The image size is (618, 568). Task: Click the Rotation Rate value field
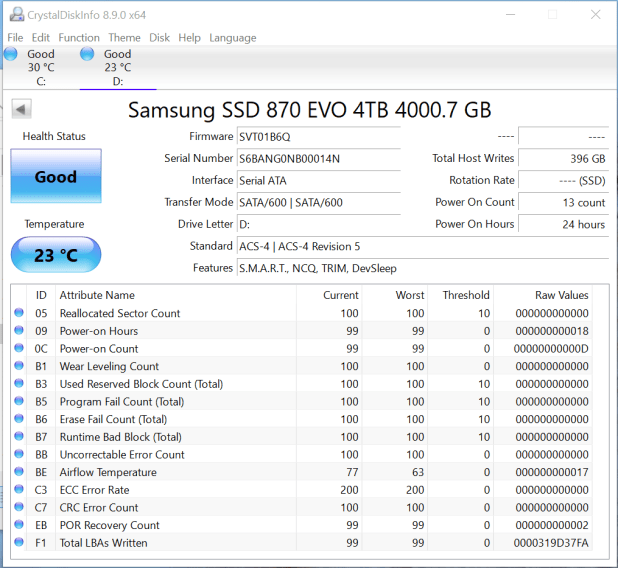tap(564, 181)
